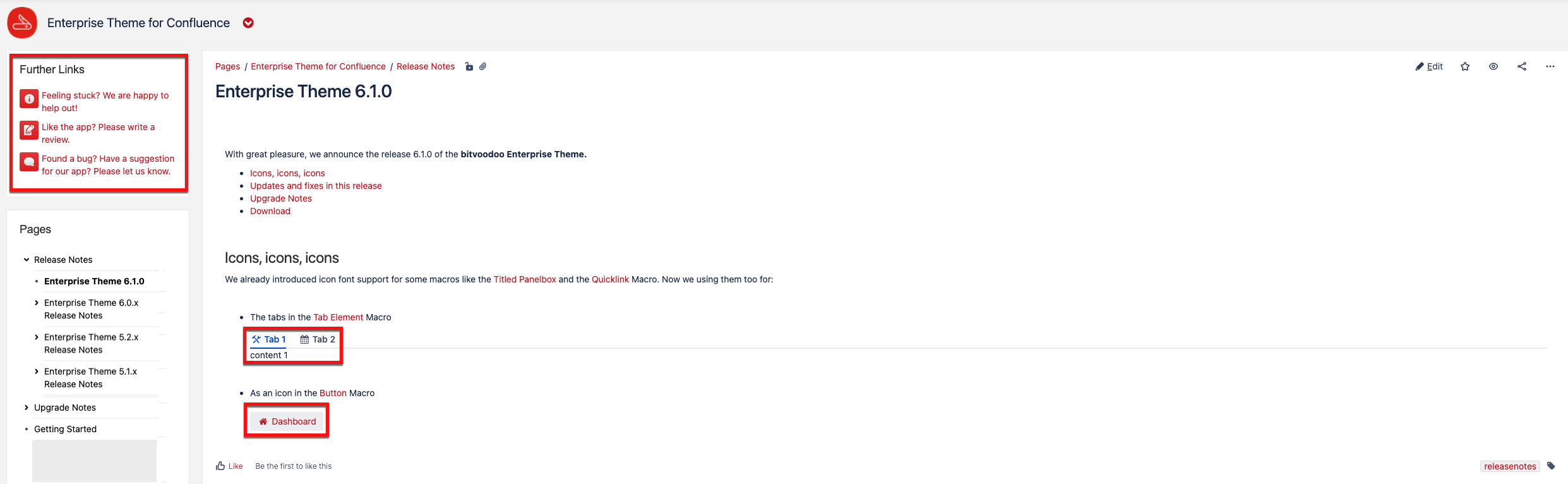Click the Dashboard button

click(x=287, y=421)
